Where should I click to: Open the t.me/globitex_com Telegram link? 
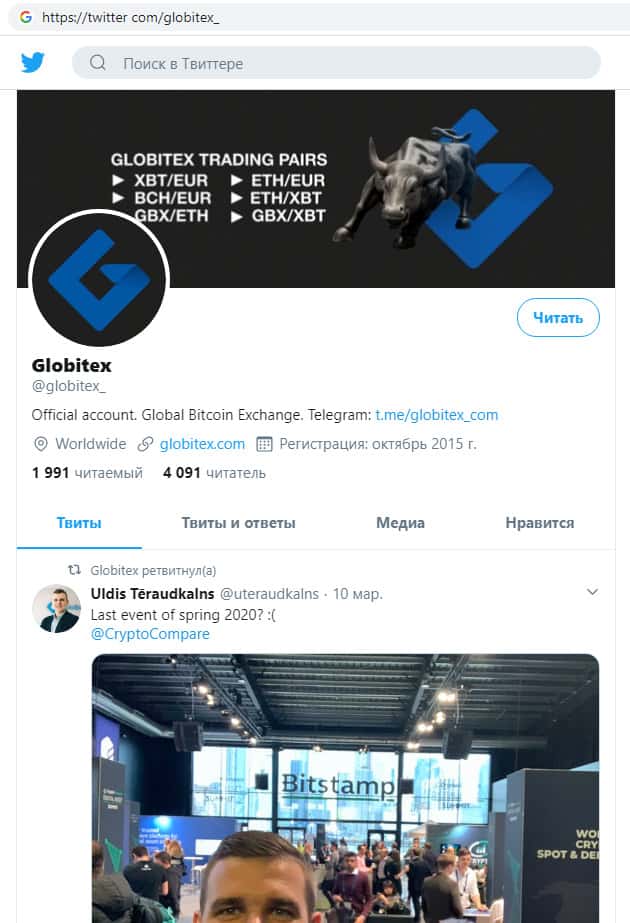[437, 415]
